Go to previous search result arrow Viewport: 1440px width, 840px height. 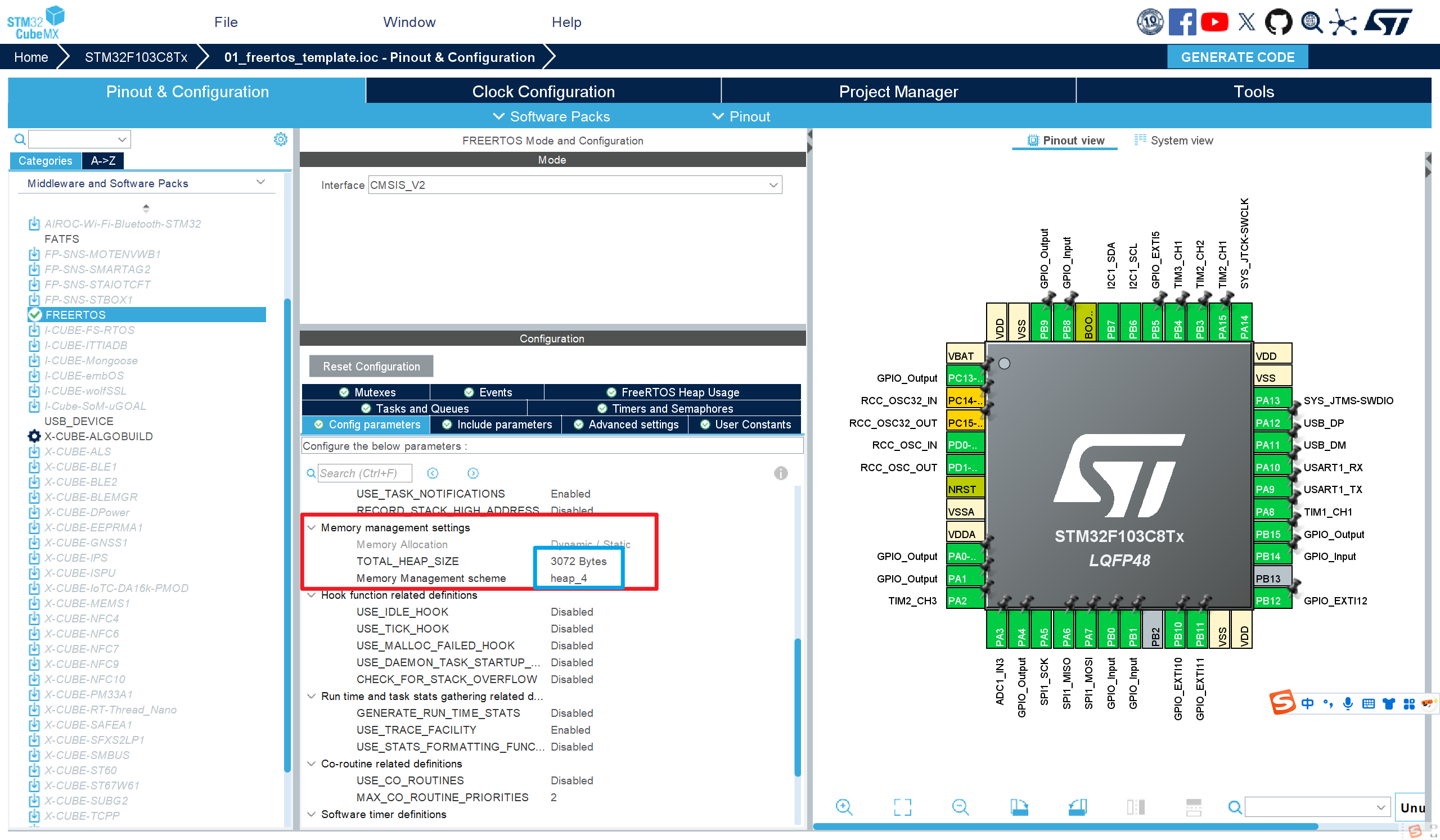(x=433, y=473)
